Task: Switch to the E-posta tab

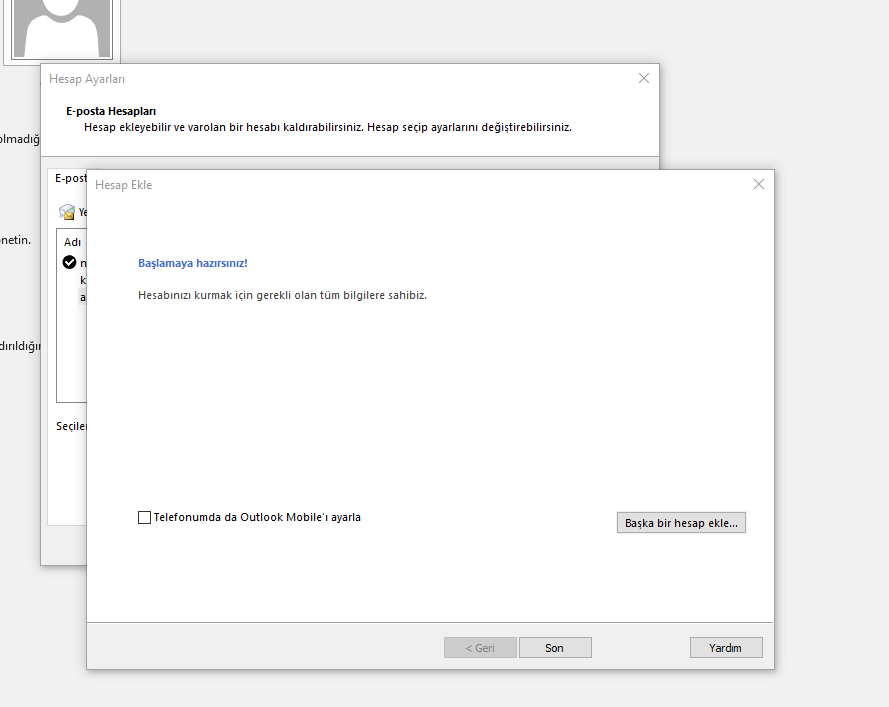Action: point(70,178)
